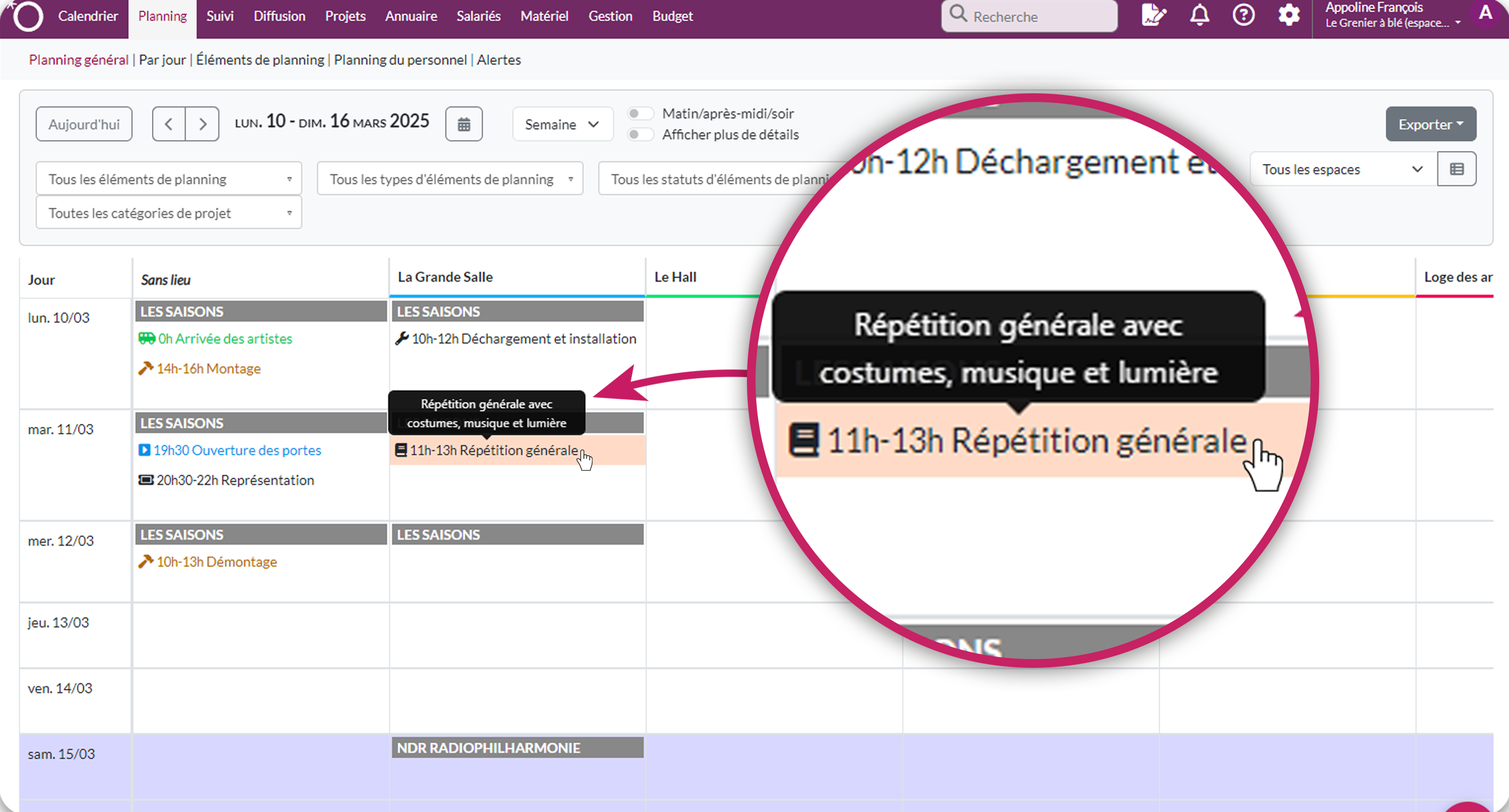
Task: Open the Salariés menu
Action: pyautogui.click(x=478, y=16)
